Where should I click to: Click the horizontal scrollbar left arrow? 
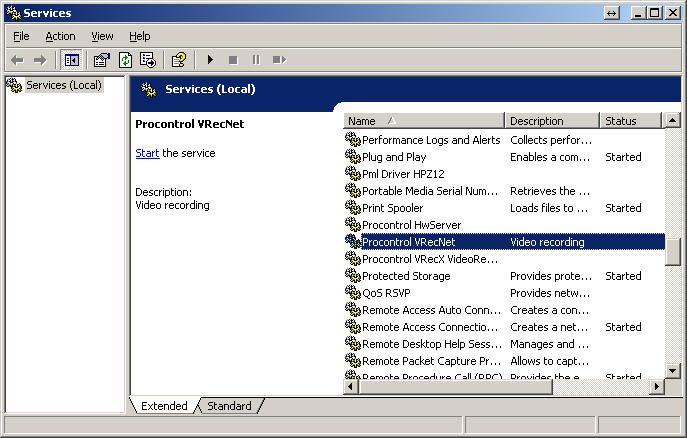351,386
